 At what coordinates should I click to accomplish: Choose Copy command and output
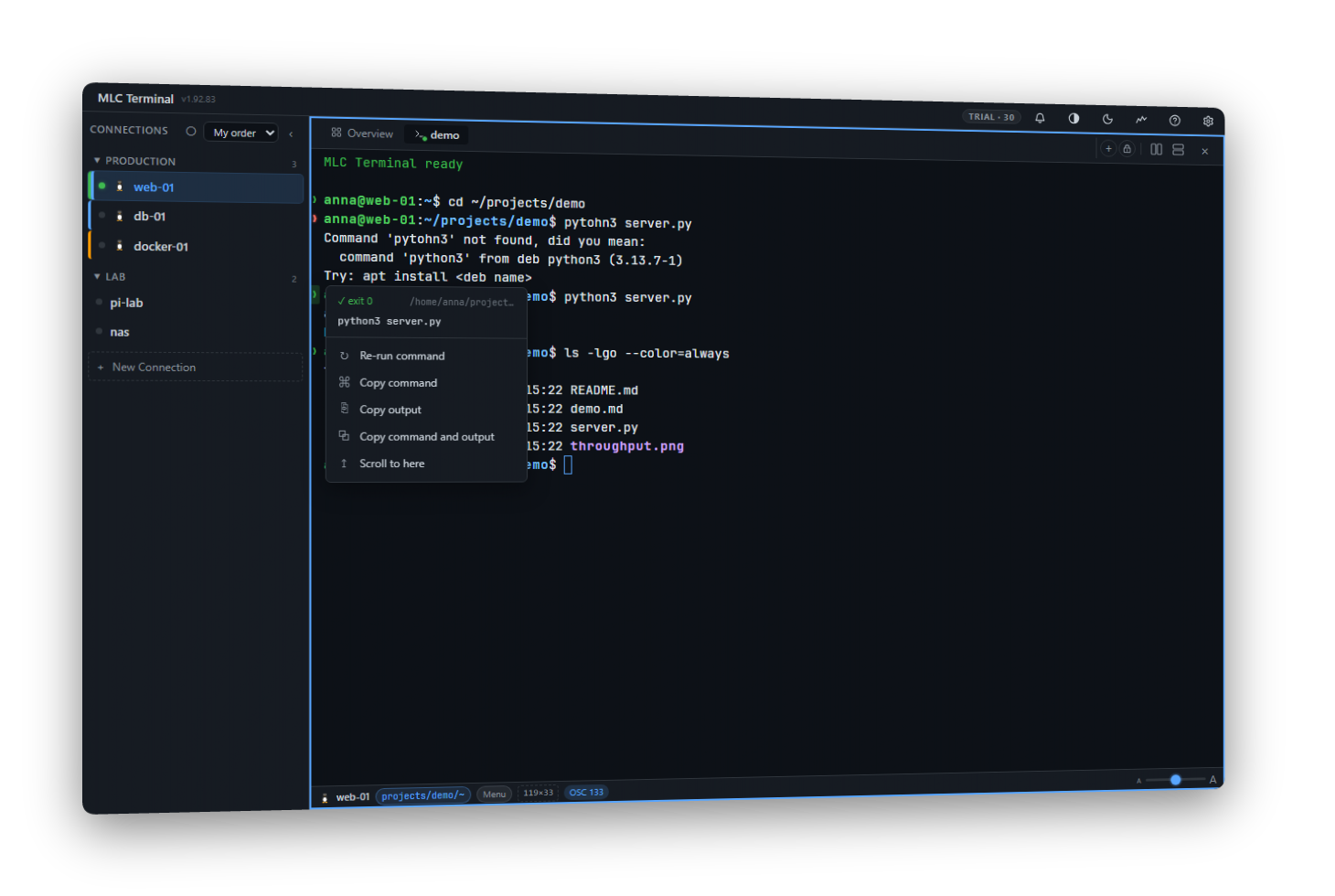point(426,437)
